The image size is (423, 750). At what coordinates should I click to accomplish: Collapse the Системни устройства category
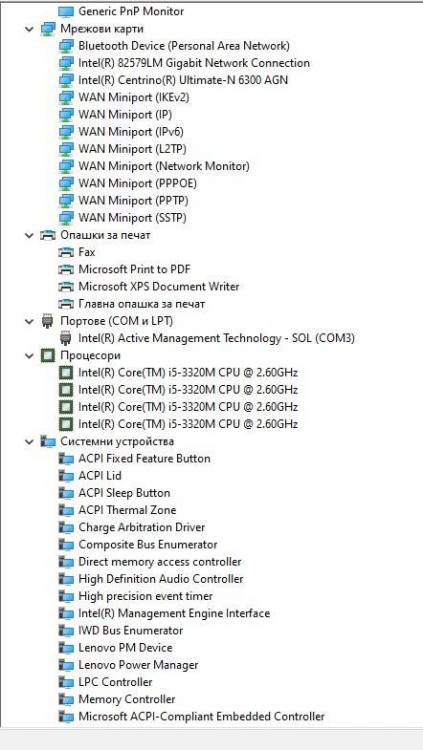(29, 441)
